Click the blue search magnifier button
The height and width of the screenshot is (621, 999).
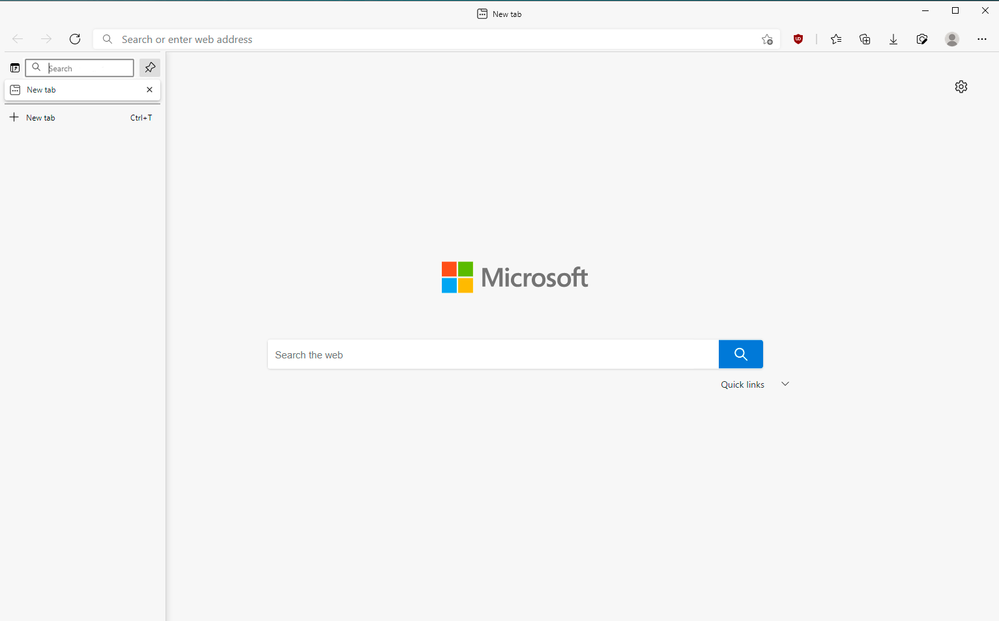740,354
